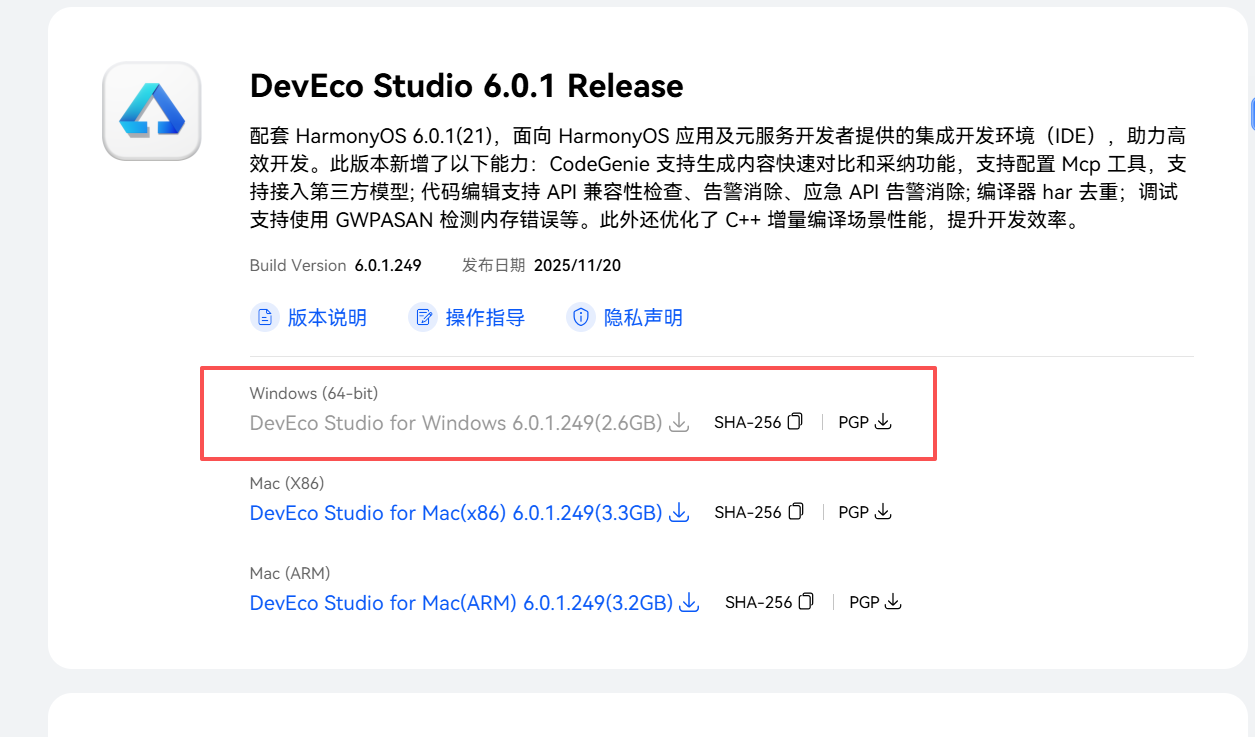Click download arrow icon for Mac(x86) package
This screenshot has width=1255, height=737.
[679, 513]
